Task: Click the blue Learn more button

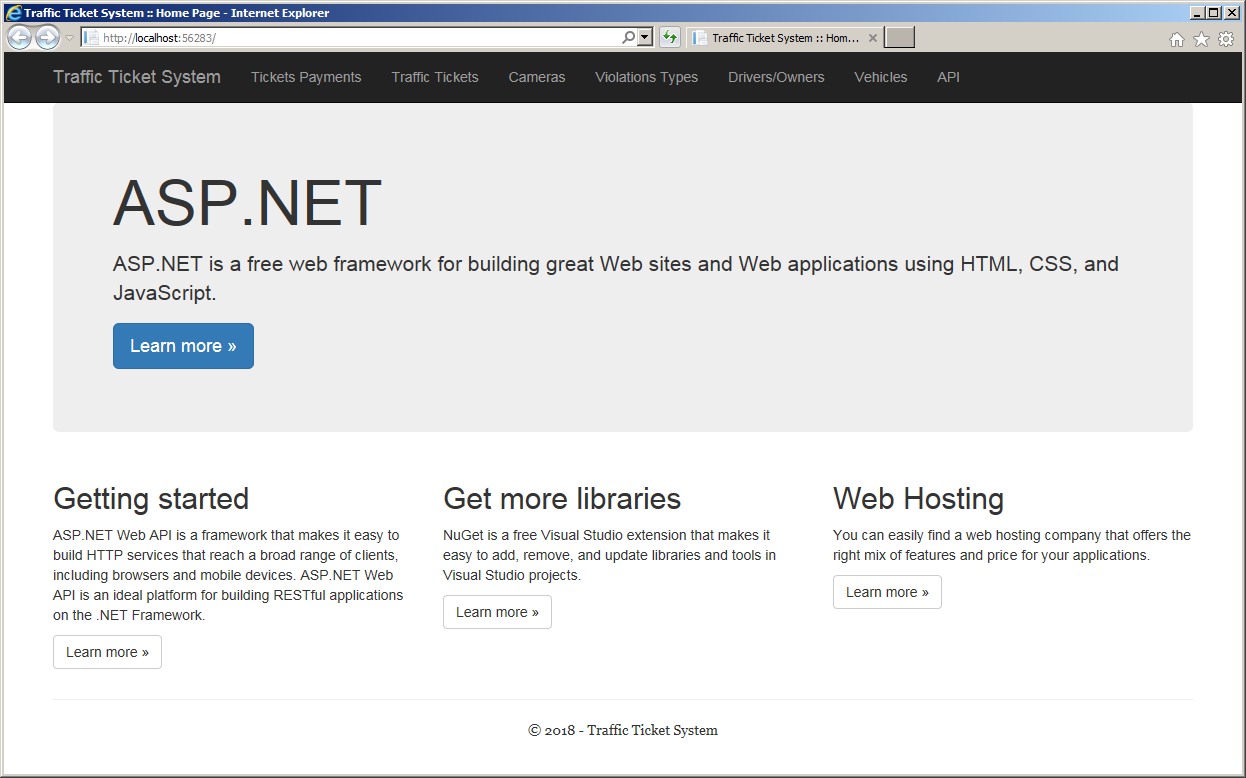Action: [183, 346]
